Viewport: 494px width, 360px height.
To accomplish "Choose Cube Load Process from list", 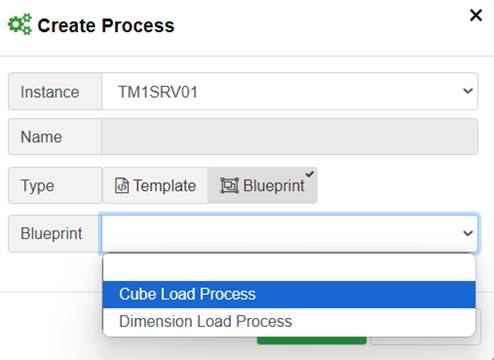I will [x=289, y=294].
